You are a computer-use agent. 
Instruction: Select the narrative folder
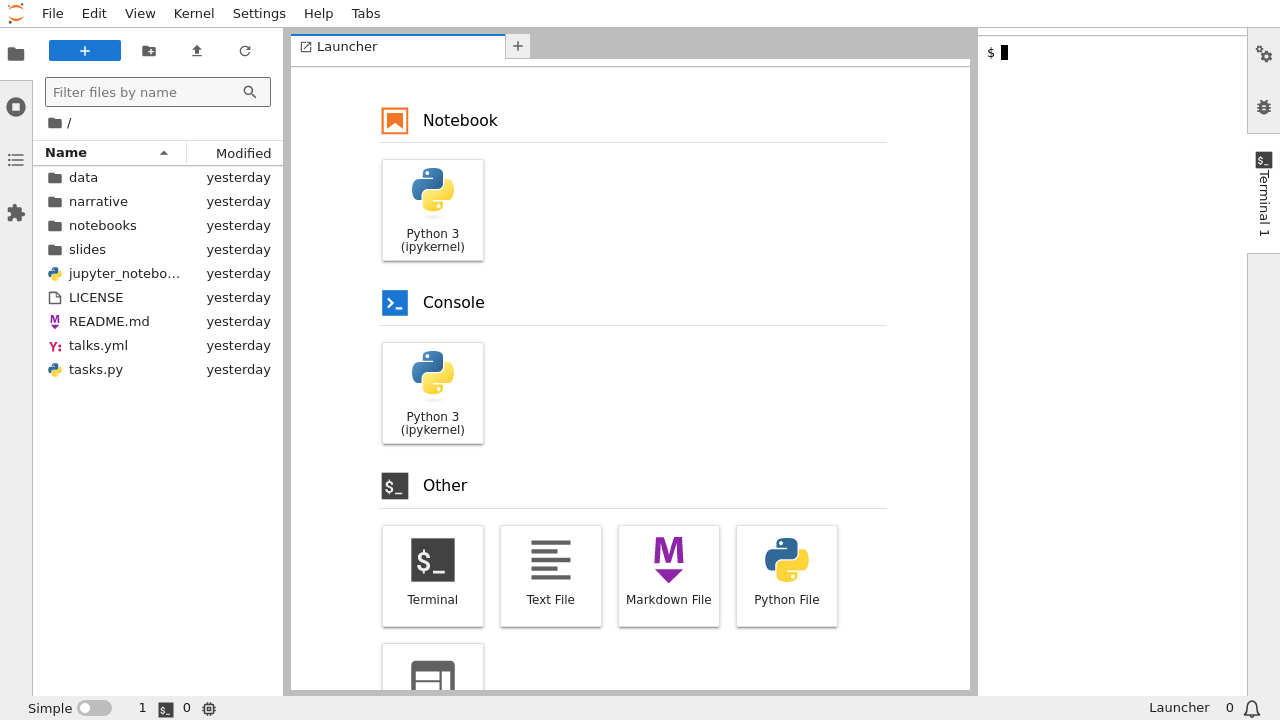[x=158, y=201]
